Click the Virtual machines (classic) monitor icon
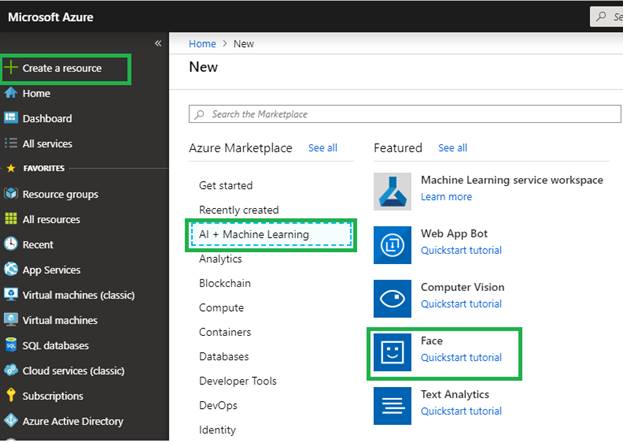The width and height of the screenshot is (623, 443). click(11, 294)
